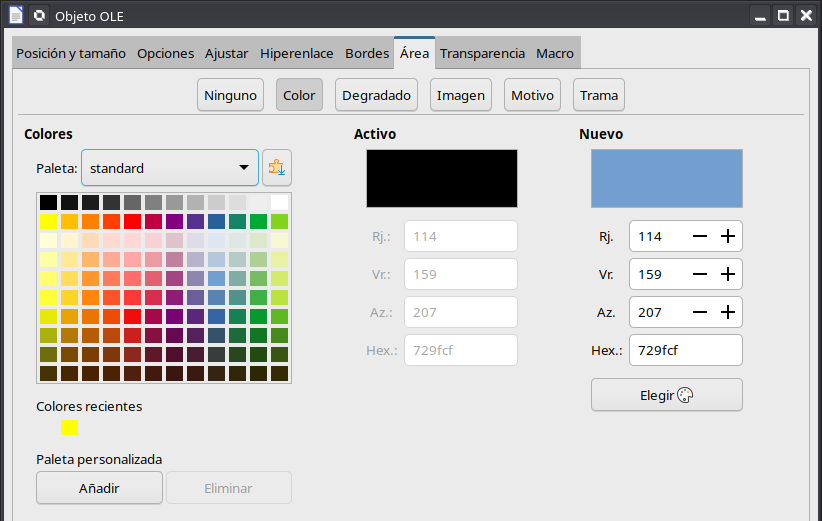
Task: Select the black swatch in the palette
Action: [48, 202]
